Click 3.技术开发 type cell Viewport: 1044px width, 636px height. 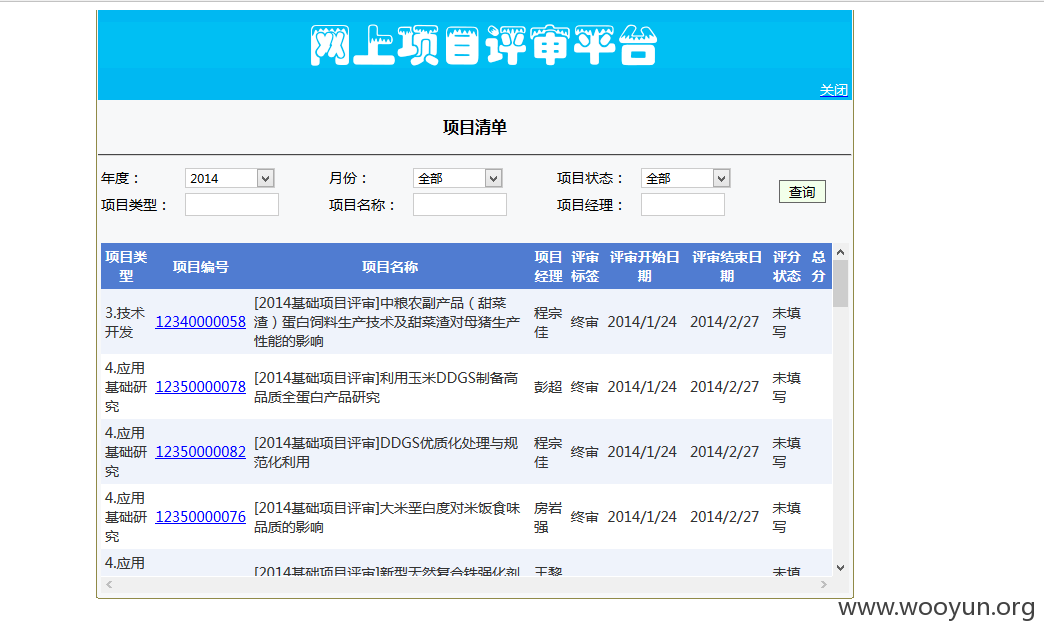(x=125, y=322)
